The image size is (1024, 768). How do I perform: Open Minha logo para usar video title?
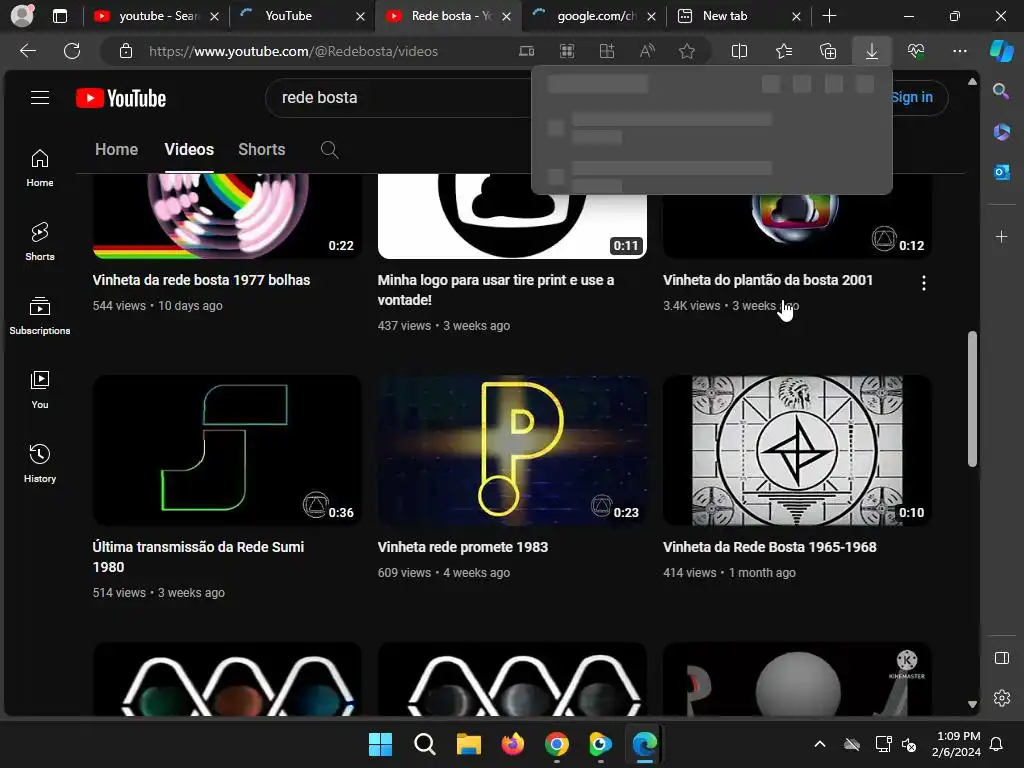pyautogui.click(x=496, y=290)
